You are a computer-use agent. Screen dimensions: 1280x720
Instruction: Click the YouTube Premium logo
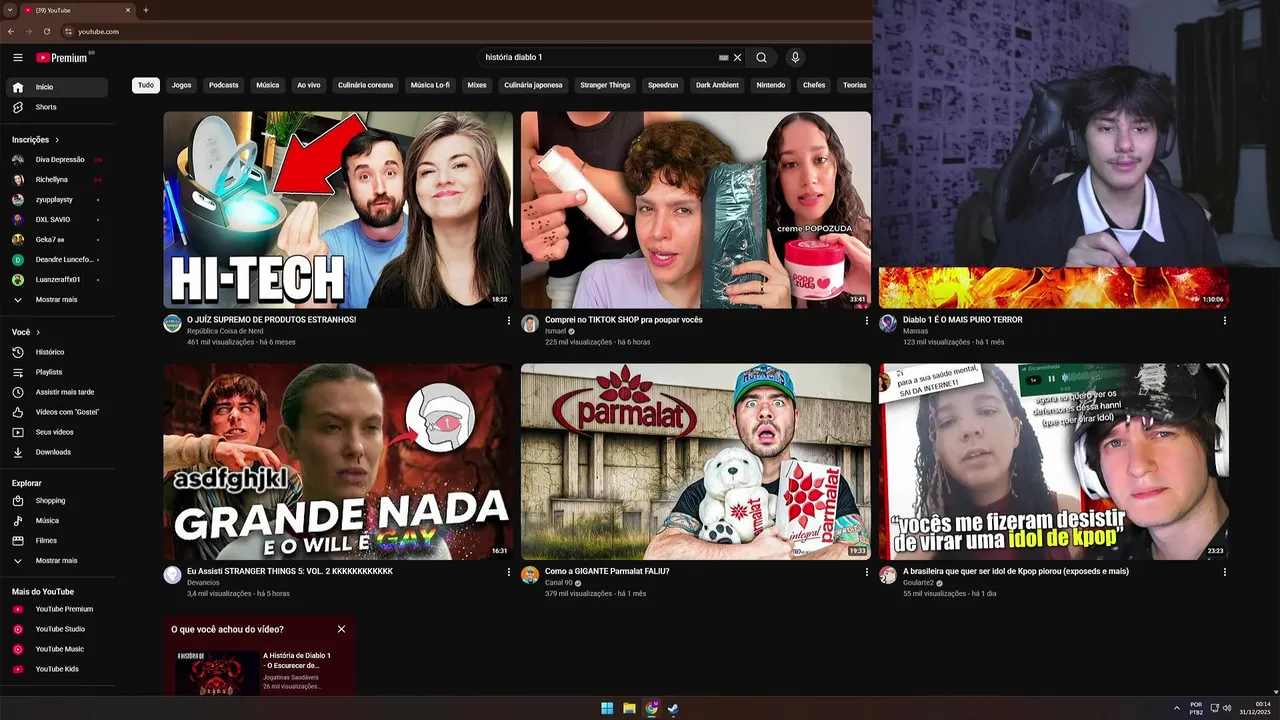pos(62,58)
